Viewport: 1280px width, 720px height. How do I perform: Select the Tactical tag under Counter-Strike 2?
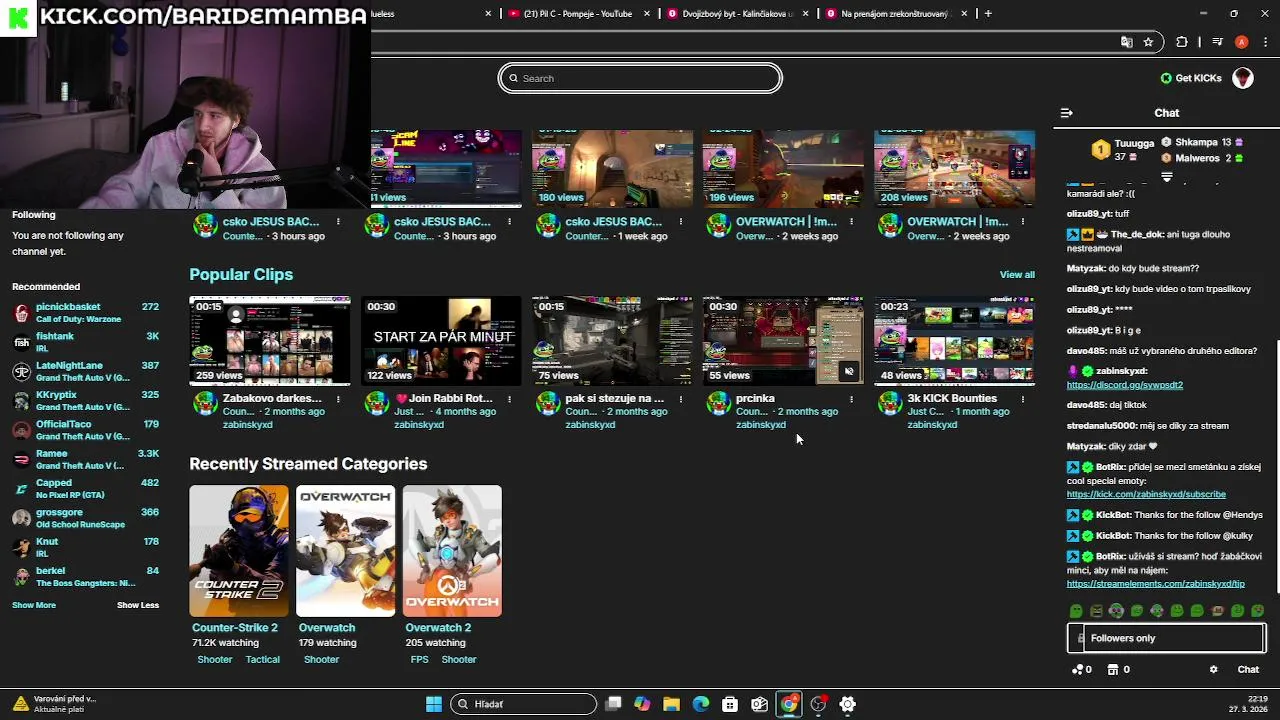[263, 660]
